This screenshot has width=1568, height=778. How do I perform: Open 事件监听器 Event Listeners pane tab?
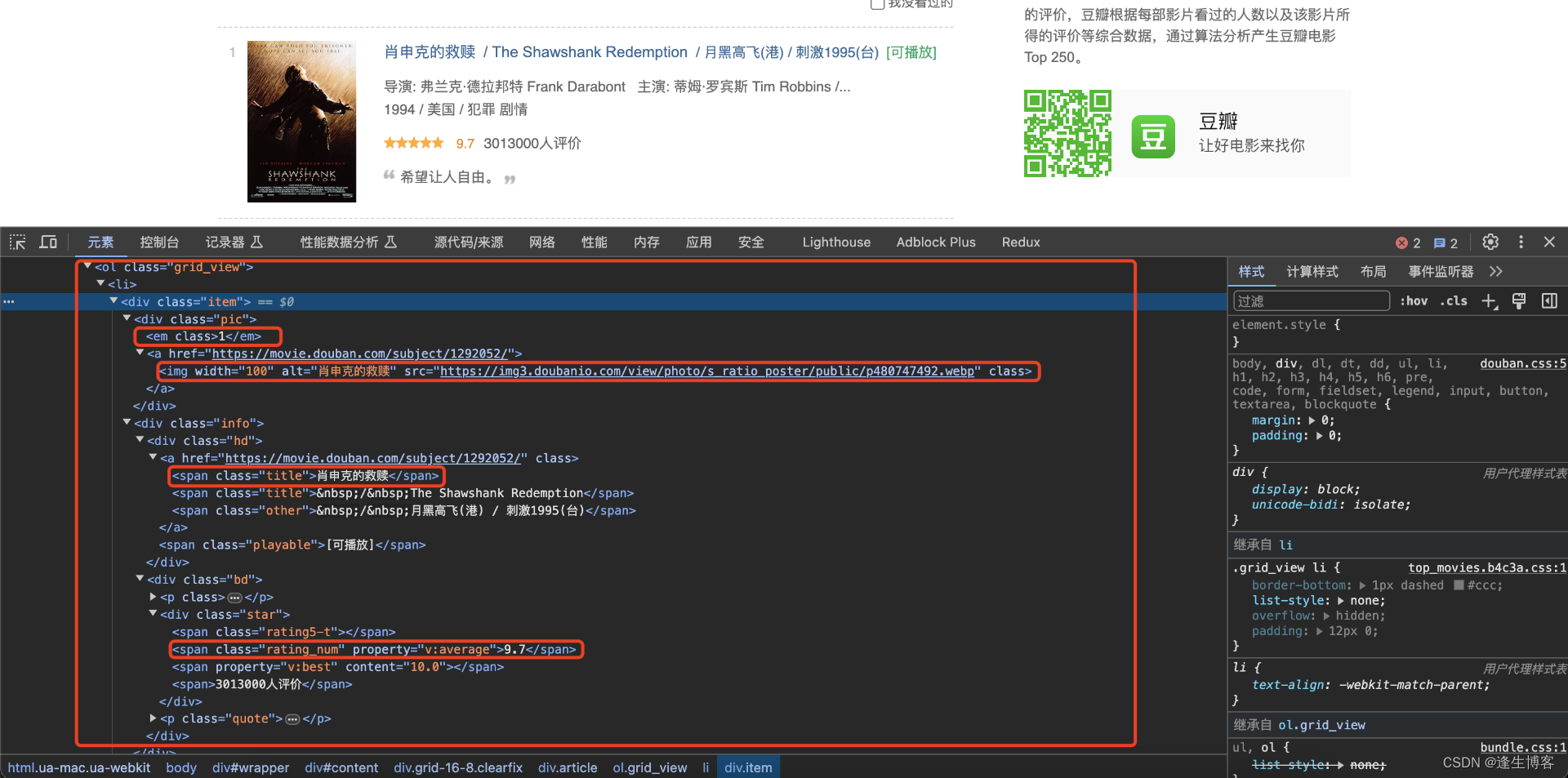pos(1441,272)
